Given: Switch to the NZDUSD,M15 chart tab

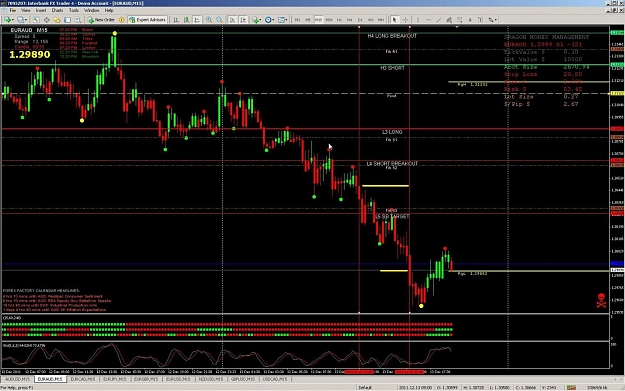Looking at the screenshot, I should (210, 379).
